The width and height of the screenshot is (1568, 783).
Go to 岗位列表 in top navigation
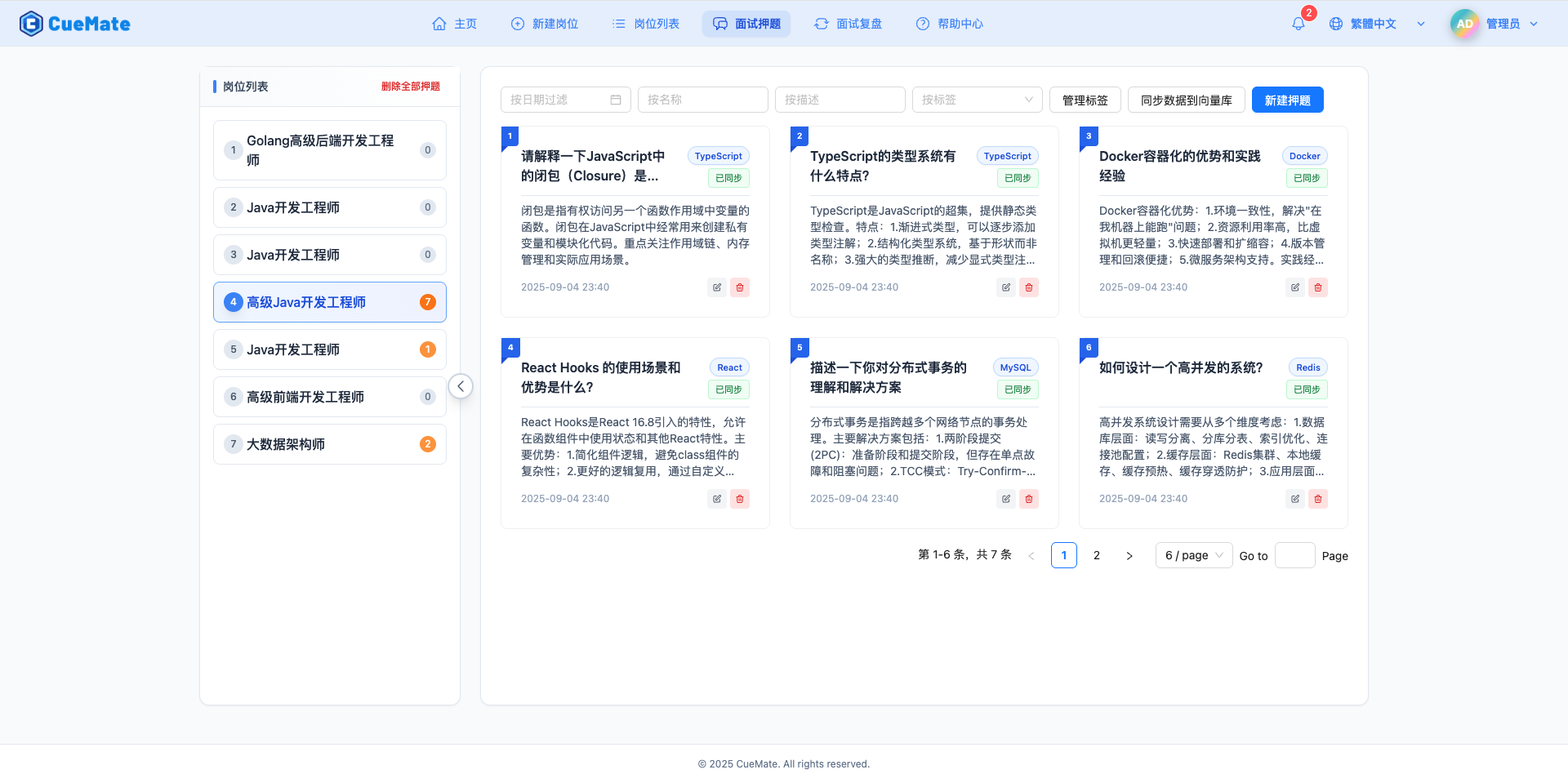(646, 24)
